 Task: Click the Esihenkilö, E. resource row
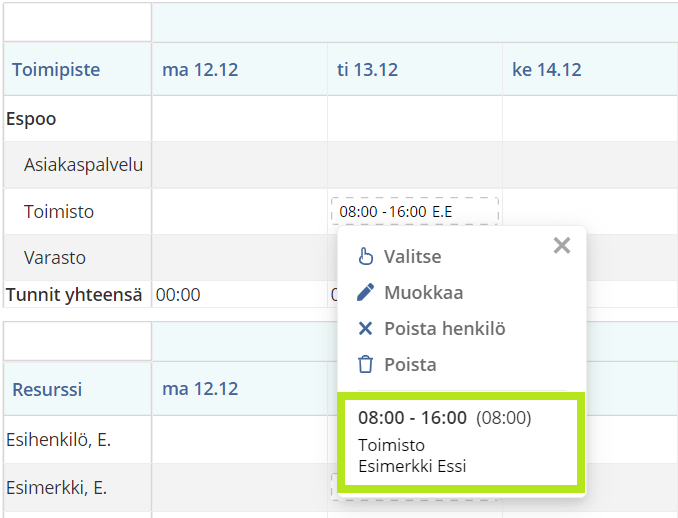pos(56,439)
